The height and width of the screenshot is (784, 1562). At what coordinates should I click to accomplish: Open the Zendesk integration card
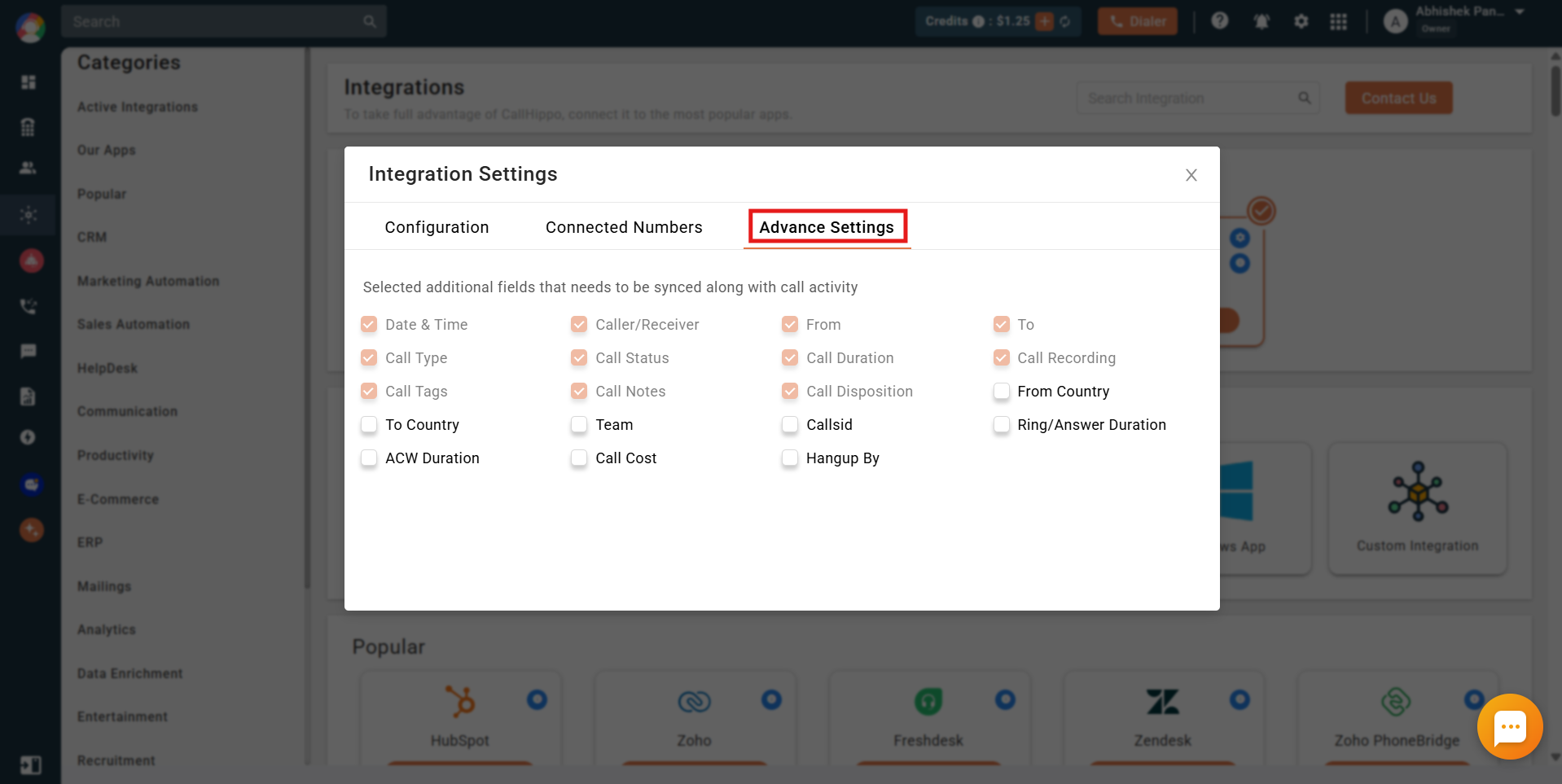coord(1163,718)
